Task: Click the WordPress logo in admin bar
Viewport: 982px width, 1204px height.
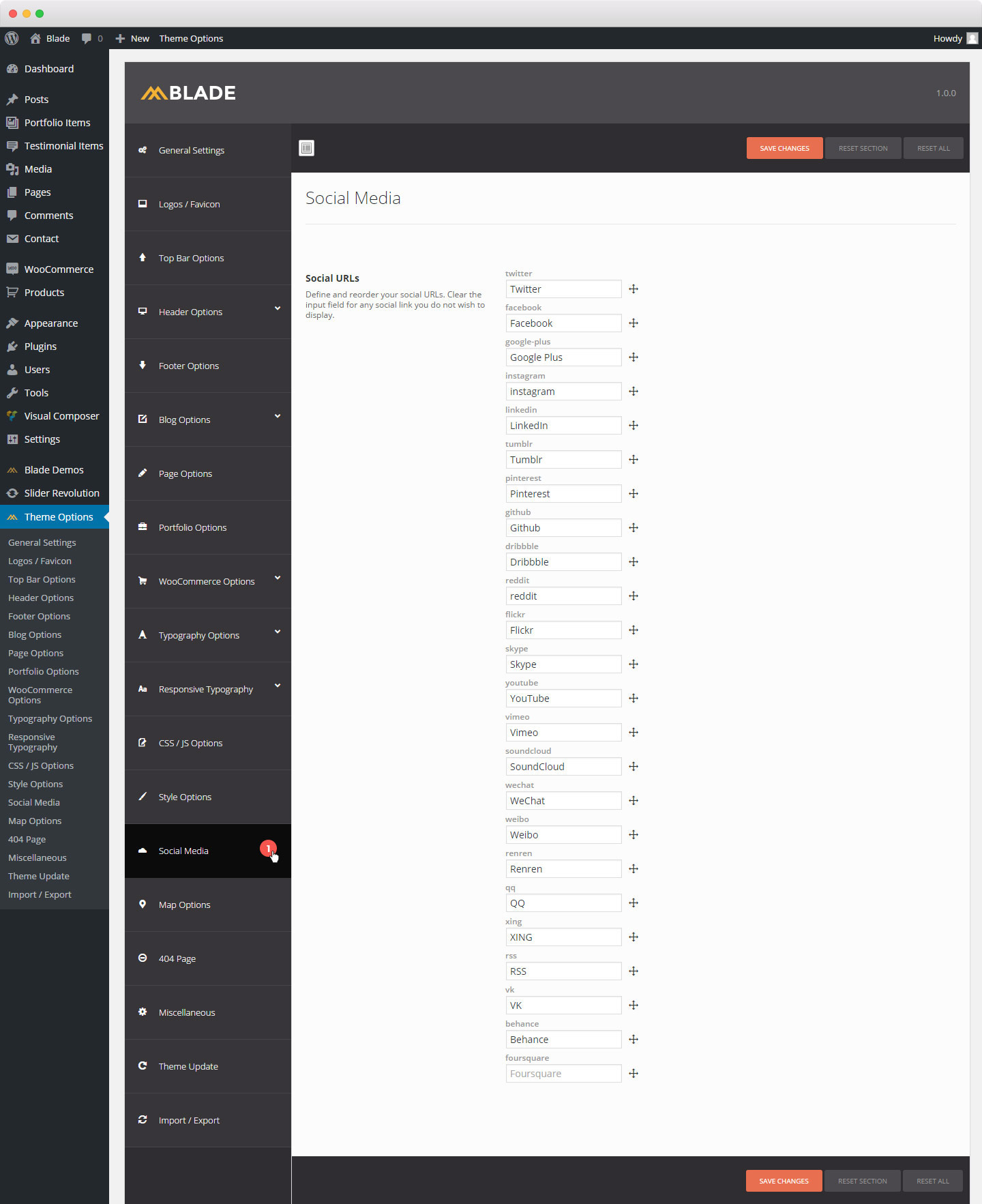Action: tap(12, 38)
